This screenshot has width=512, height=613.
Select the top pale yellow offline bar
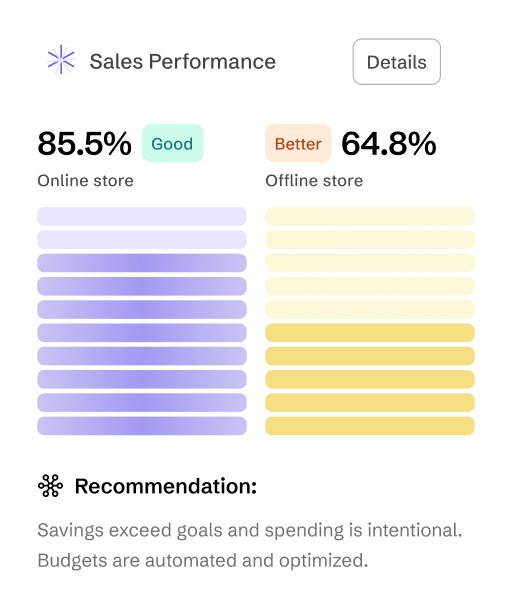point(370,217)
